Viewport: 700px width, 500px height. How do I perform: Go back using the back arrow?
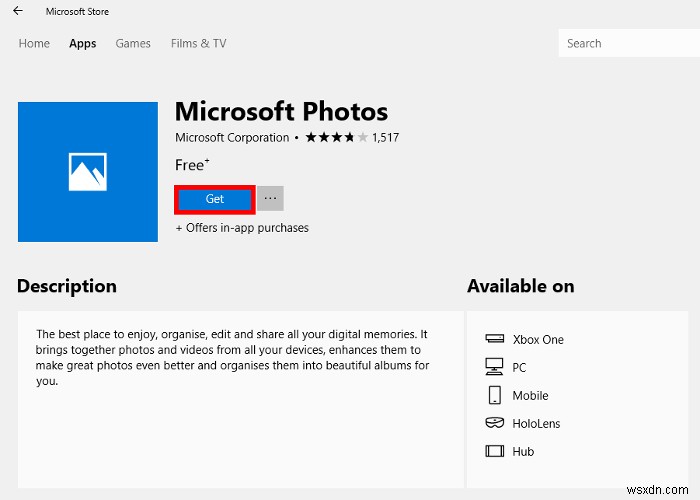pos(18,11)
